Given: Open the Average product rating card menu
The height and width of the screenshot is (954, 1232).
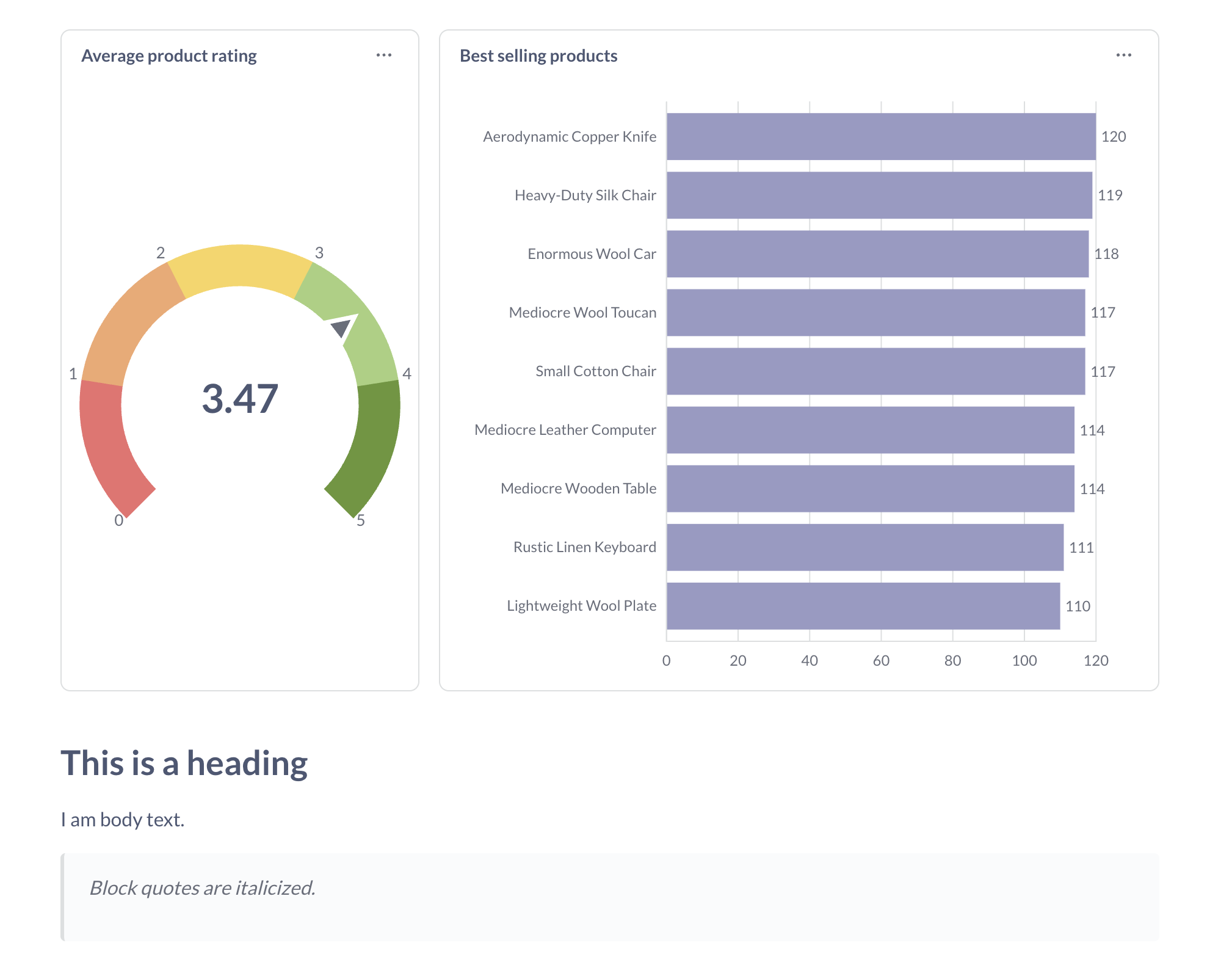Looking at the screenshot, I should [x=383, y=56].
